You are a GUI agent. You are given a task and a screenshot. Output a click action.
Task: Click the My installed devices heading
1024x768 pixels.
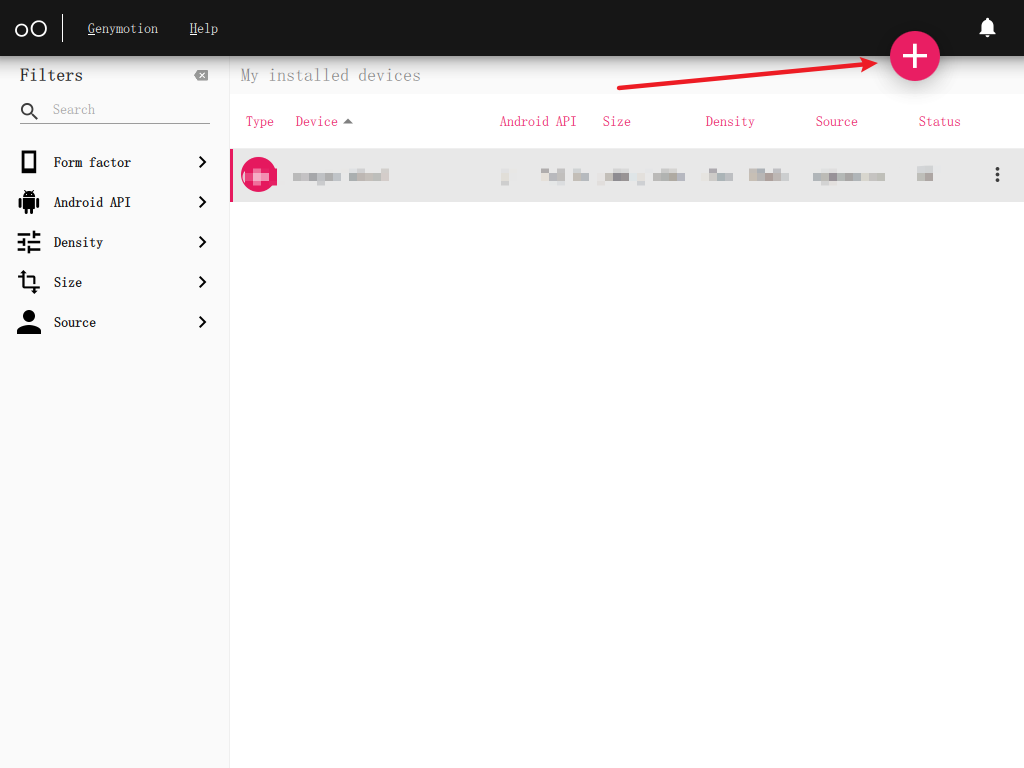pos(330,76)
